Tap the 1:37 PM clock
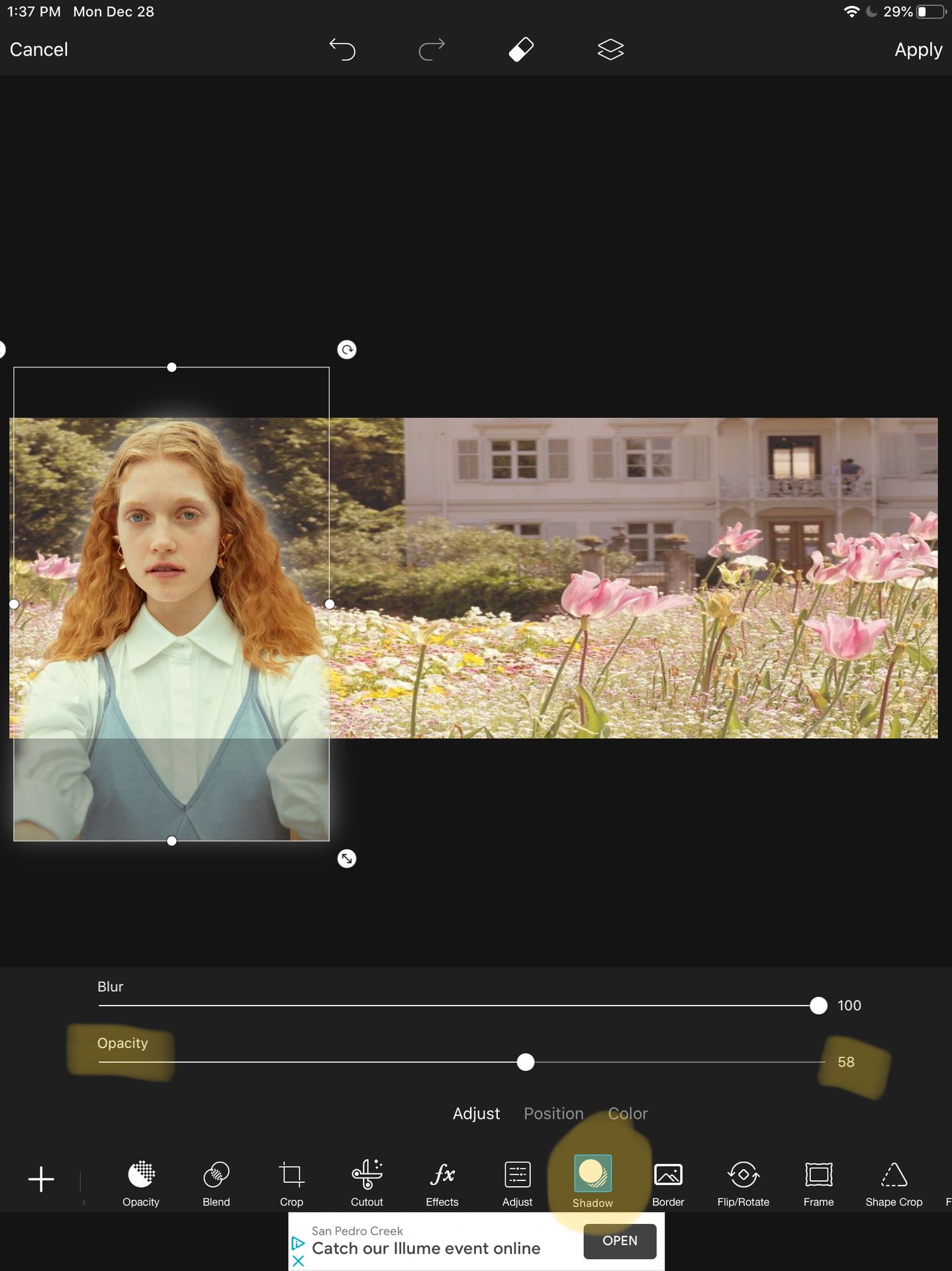Image resolution: width=952 pixels, height=1271 pixels. 34,12
